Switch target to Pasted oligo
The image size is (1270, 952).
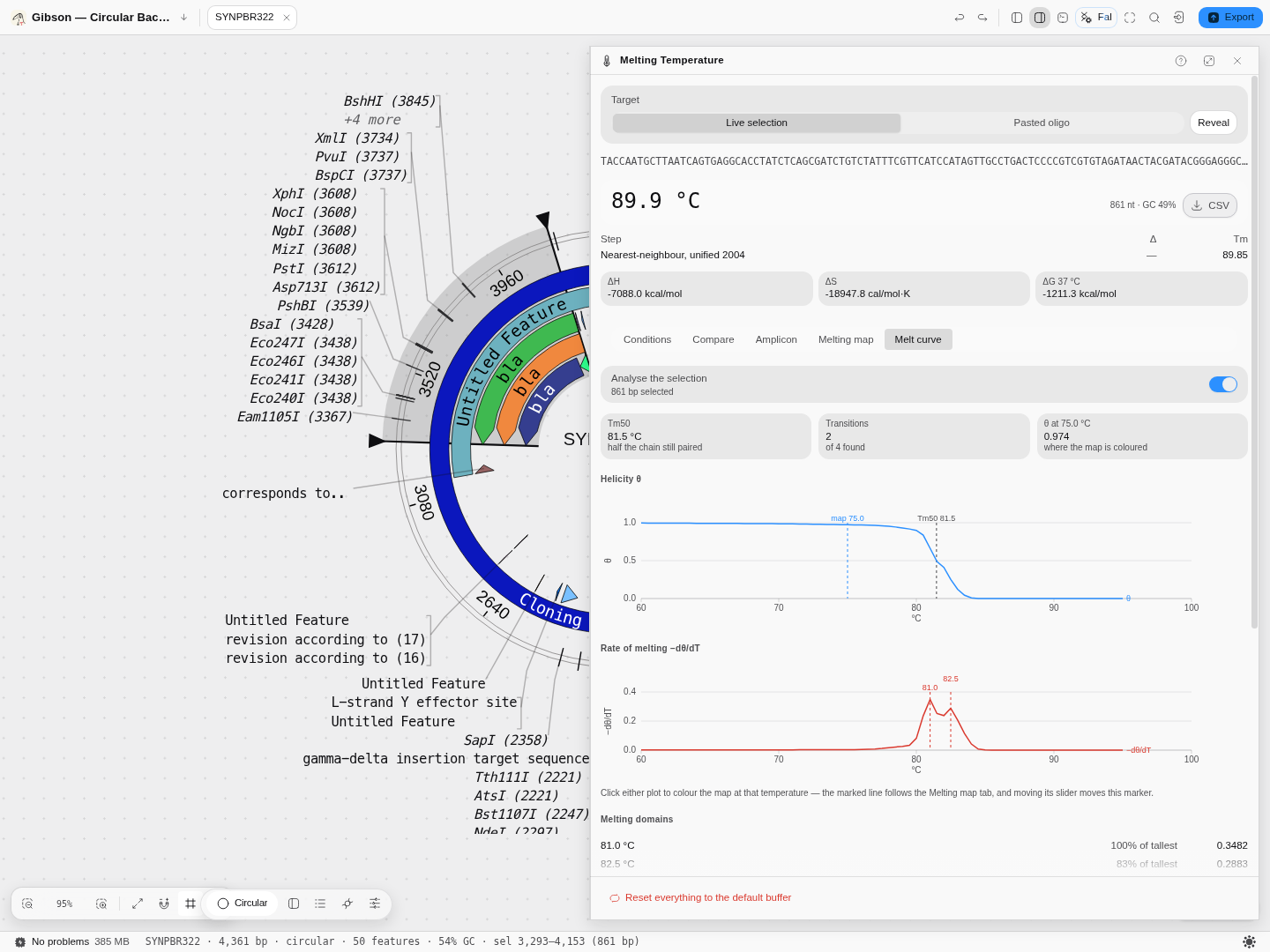[1042, 123]
